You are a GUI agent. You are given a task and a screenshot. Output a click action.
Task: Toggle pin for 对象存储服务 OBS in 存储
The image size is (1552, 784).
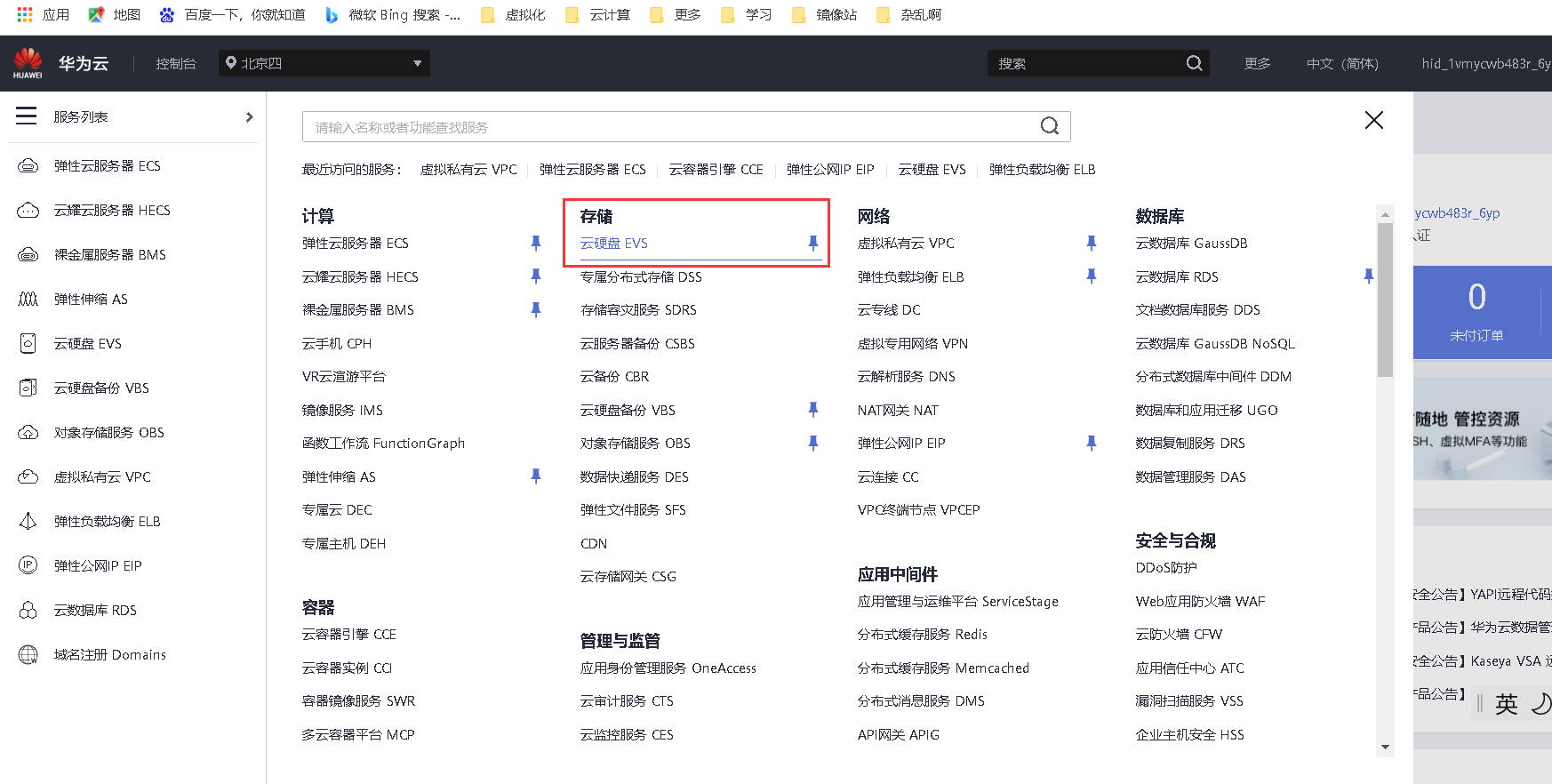[x=813, y=443]
